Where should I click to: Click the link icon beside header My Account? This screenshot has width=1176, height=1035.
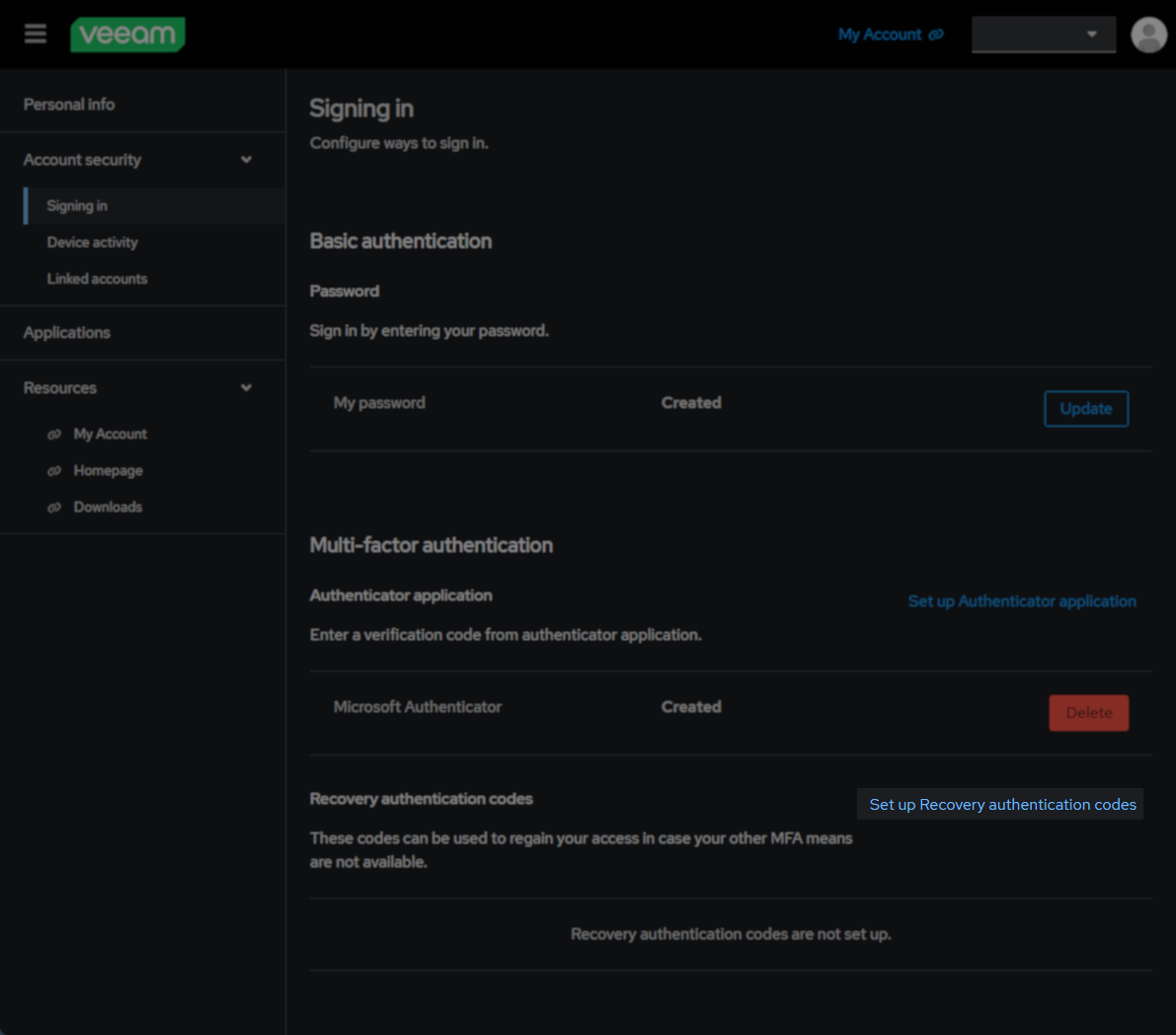pos(936,35)
